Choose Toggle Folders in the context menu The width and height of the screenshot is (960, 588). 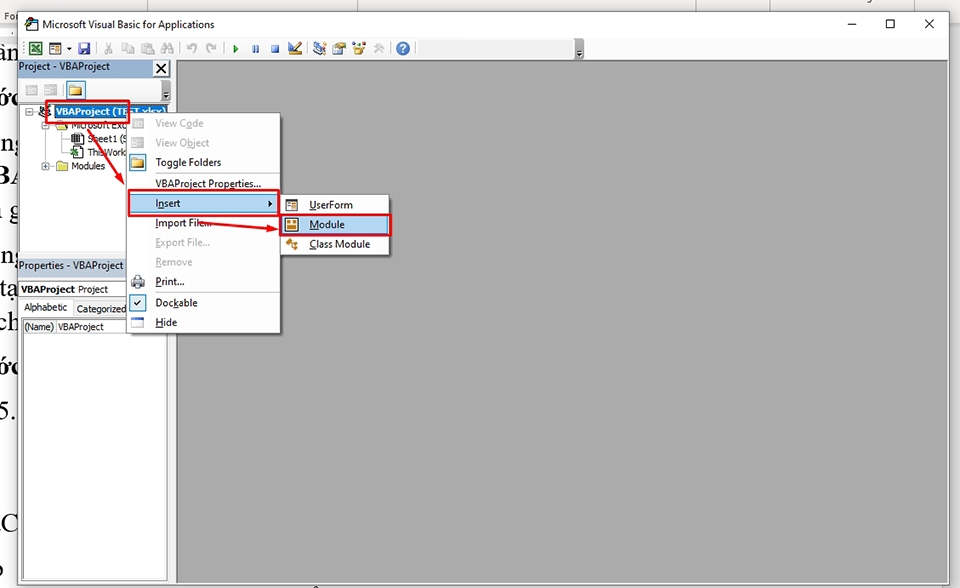[203, 162]
